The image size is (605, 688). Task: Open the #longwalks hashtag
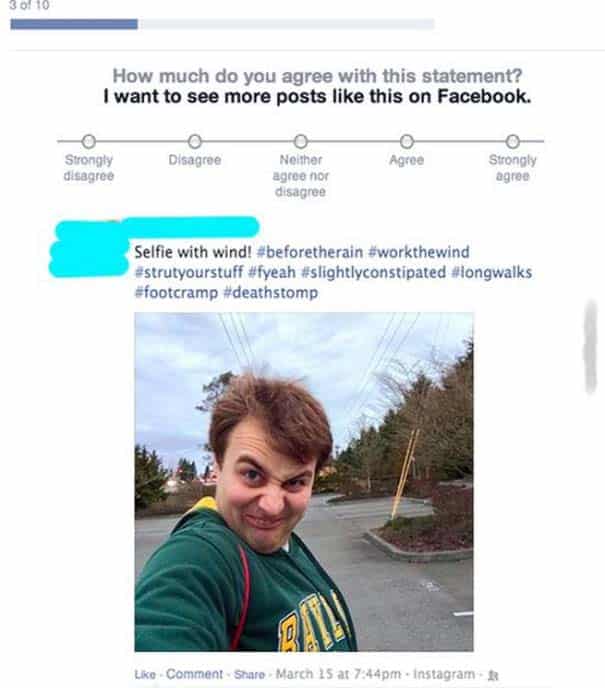point(492,272)
